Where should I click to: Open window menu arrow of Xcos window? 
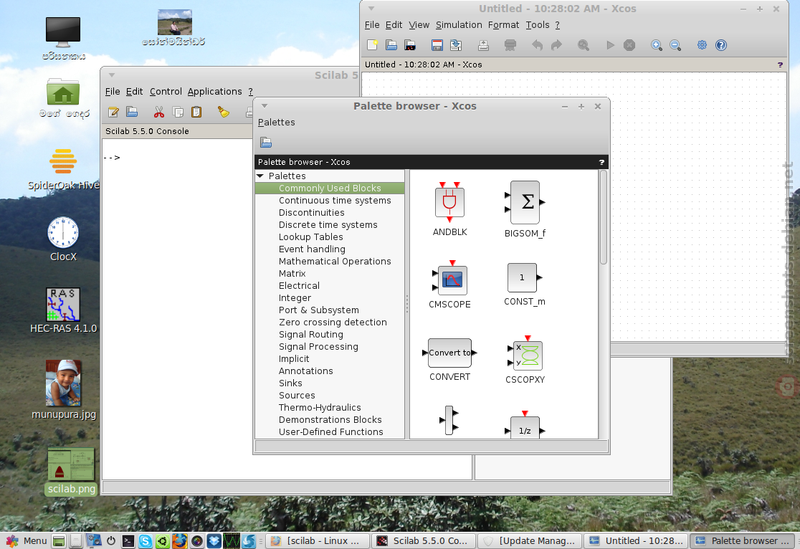pos(371,8)
